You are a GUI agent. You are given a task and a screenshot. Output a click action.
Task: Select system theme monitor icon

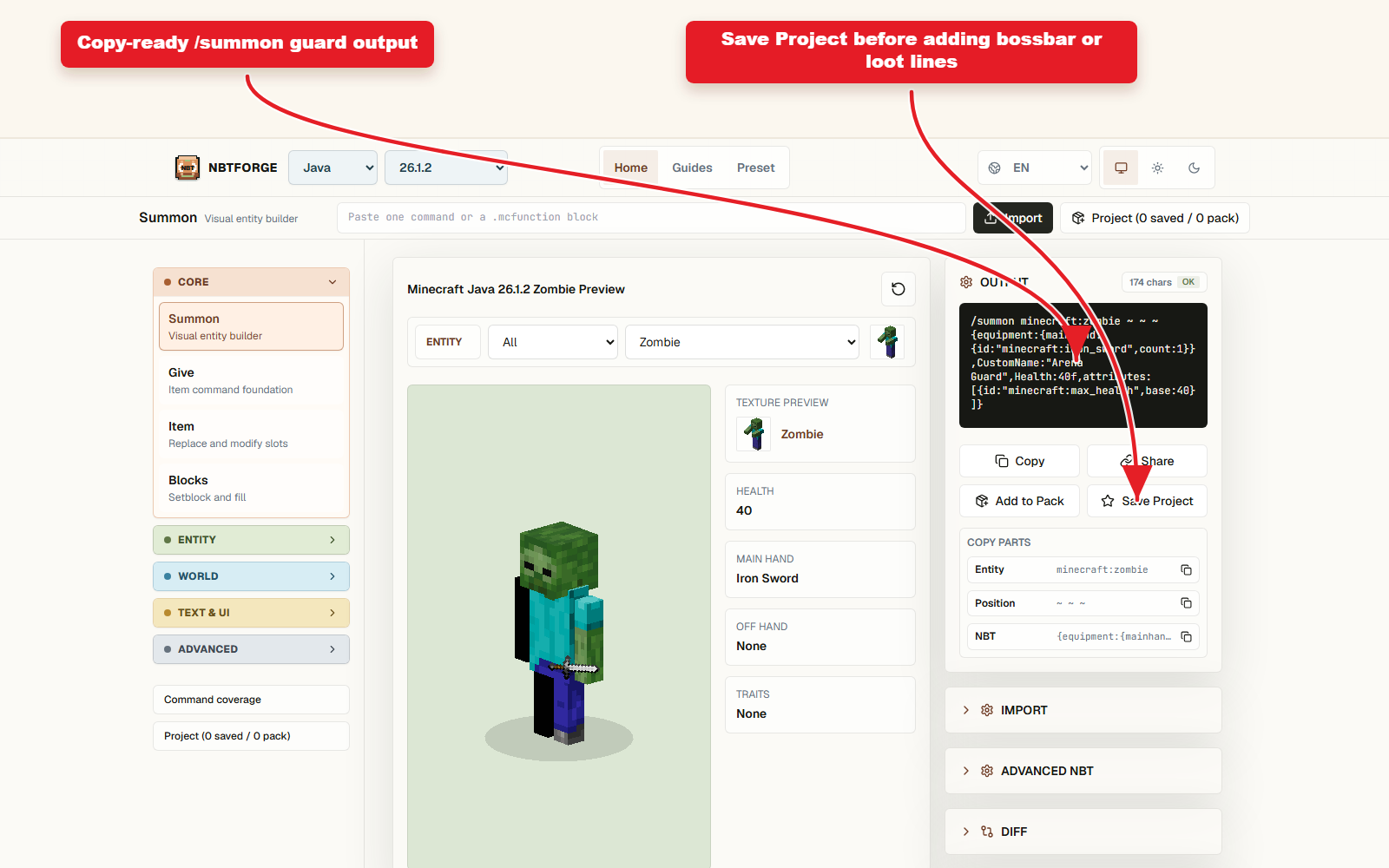pos(1121,168)
